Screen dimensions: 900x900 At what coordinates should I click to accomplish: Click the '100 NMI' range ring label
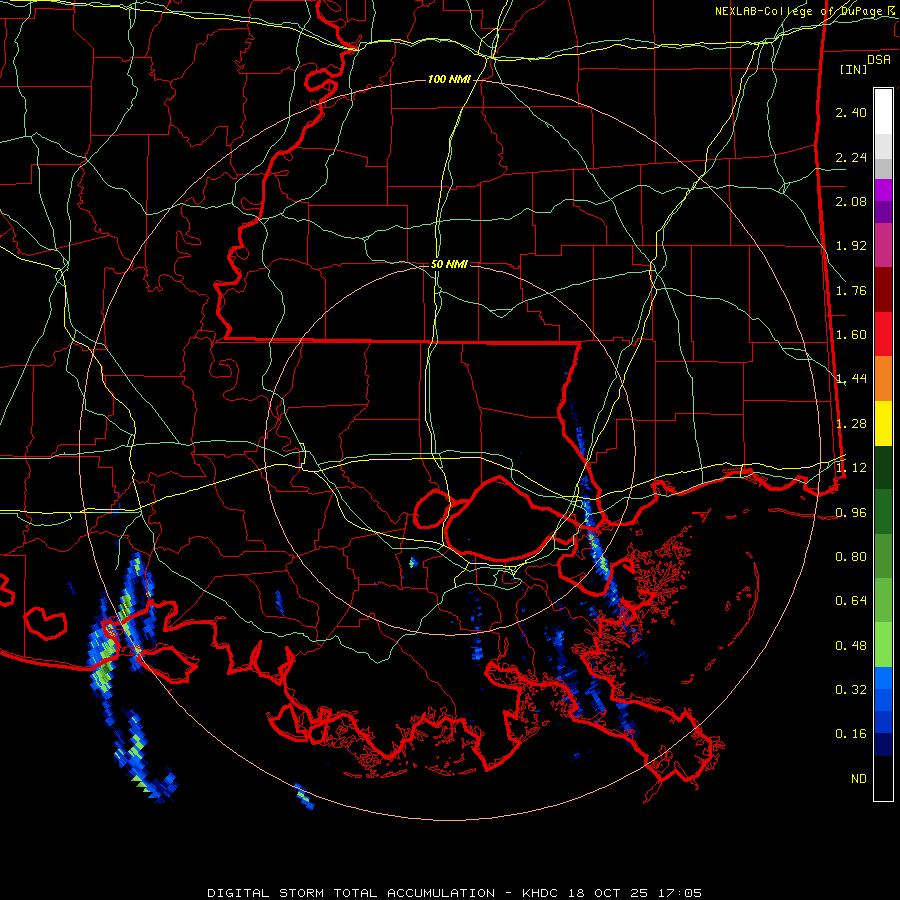pos(449,79)
